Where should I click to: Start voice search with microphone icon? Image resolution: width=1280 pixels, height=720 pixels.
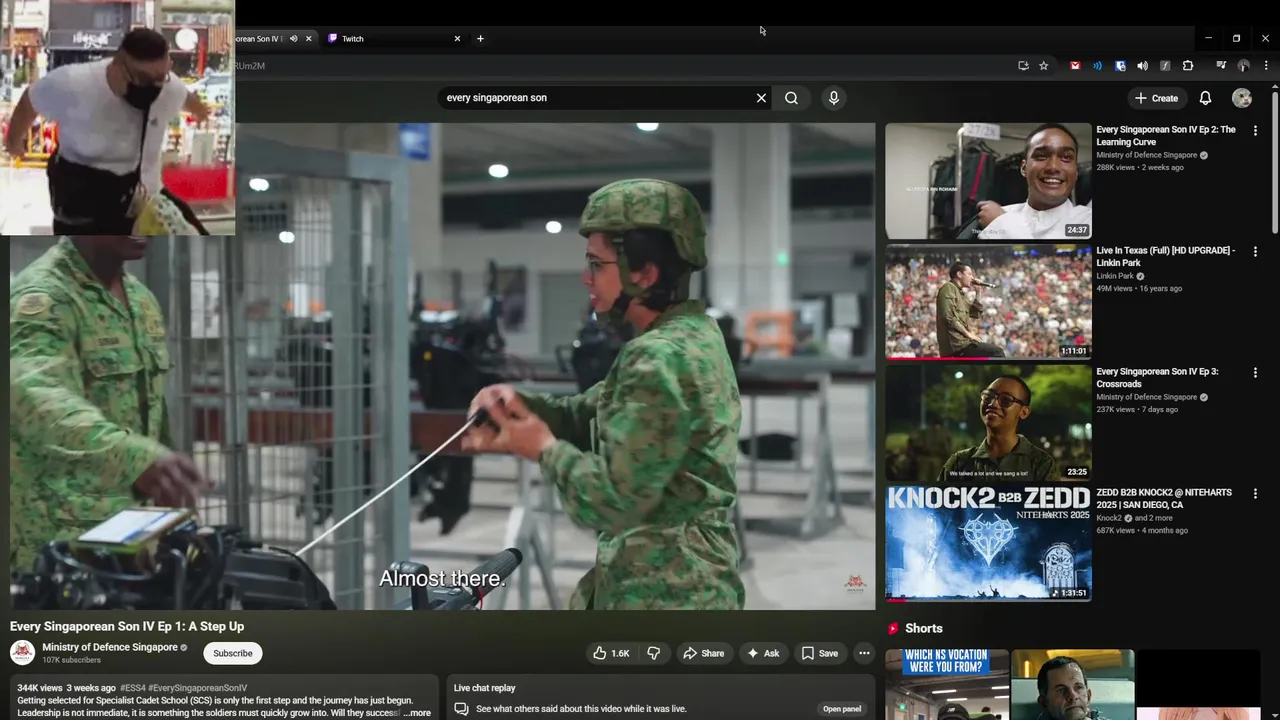click(833, 98)
